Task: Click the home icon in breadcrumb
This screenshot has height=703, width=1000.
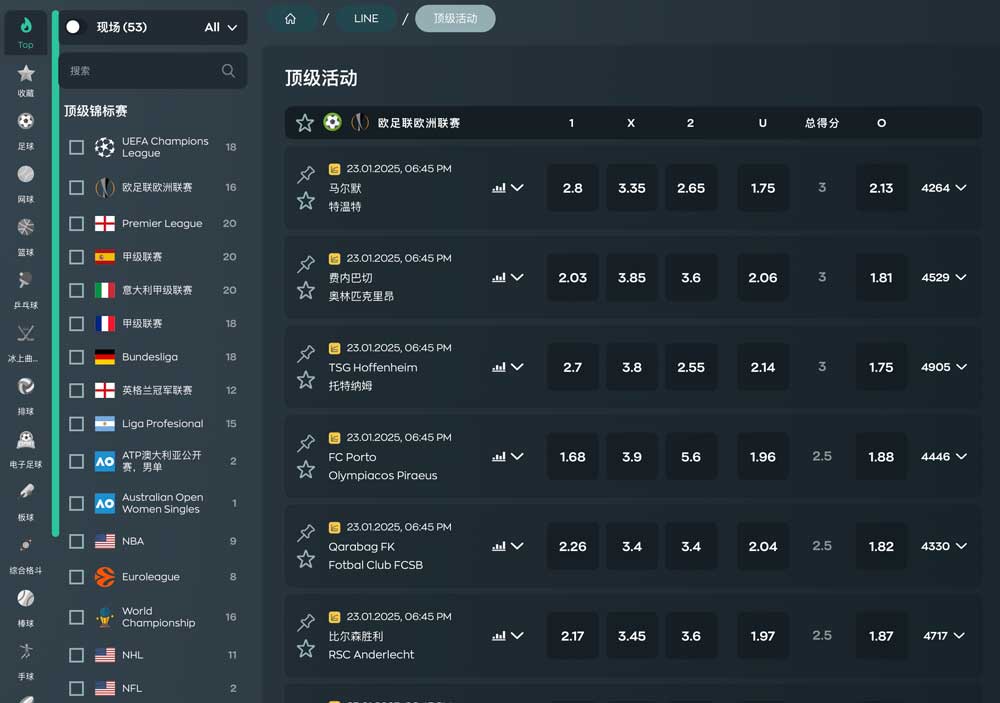Action: pos(291,19)
